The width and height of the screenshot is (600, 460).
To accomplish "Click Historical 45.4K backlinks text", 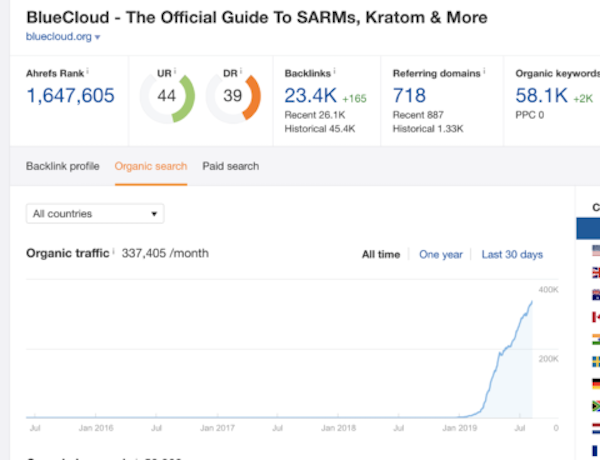I will pyautogui.click(x=320, y=129).
